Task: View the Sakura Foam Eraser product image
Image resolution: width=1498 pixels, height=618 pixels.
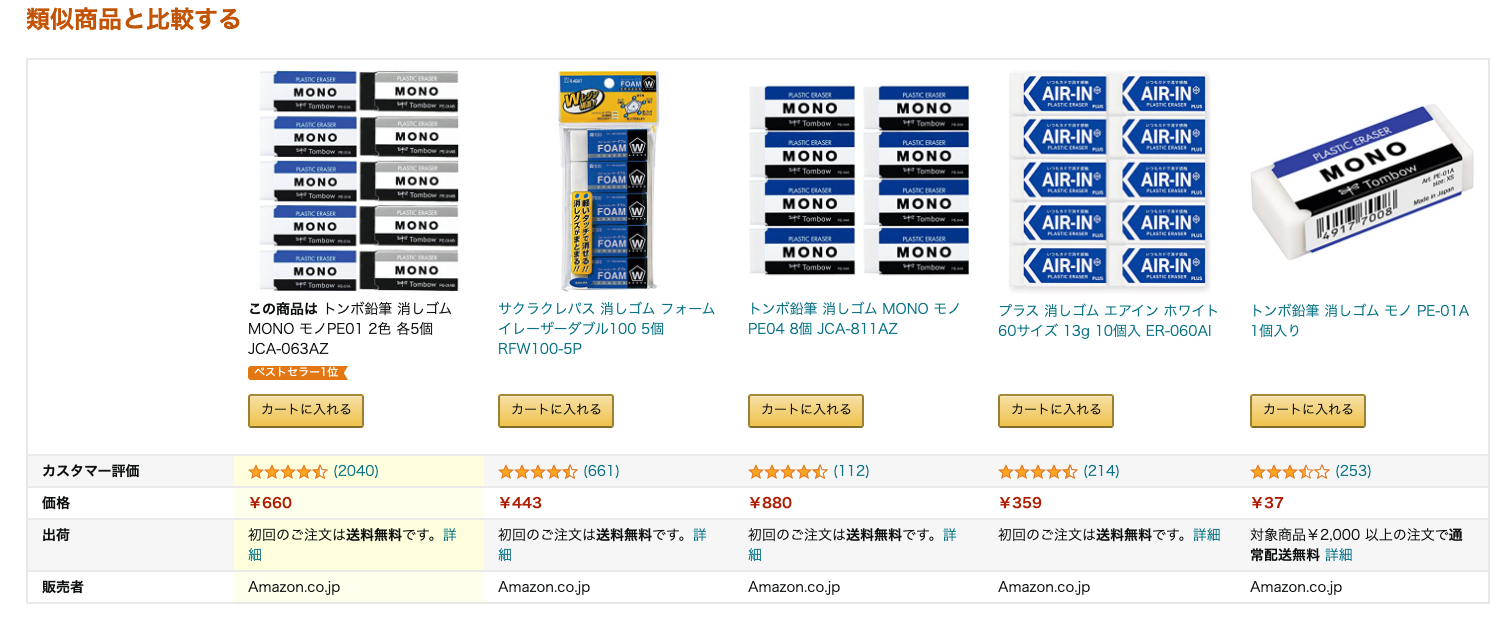Action: (608, 181)
